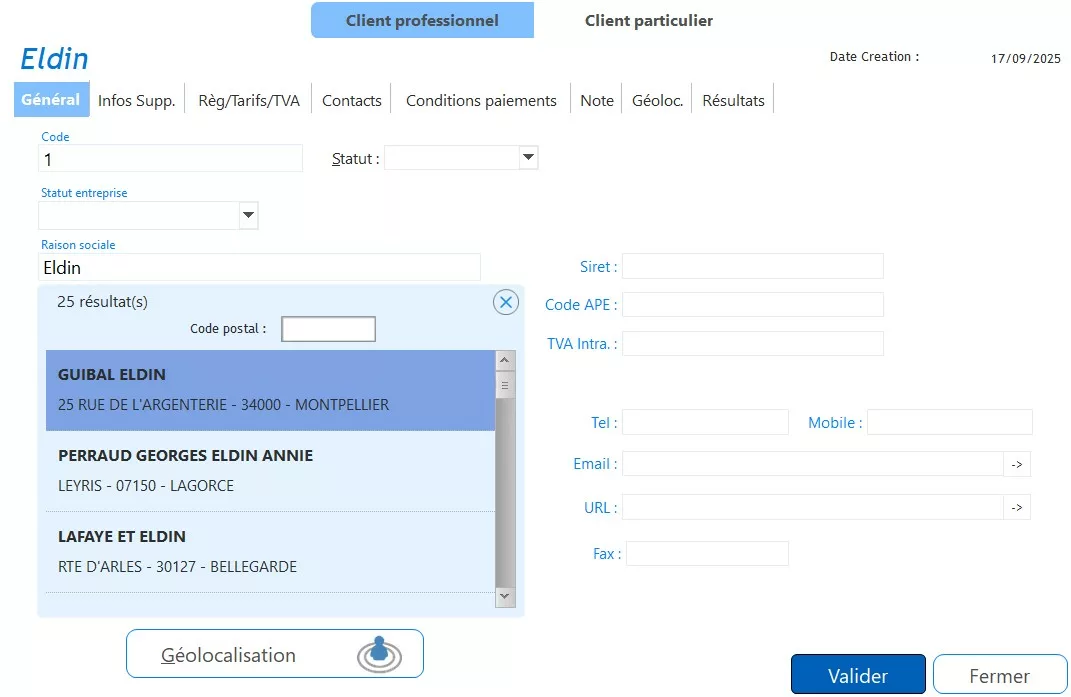Expand the Statut entreprise dropdown
This screenshot has width=1071, height=697.
click(x=249, y=215)
